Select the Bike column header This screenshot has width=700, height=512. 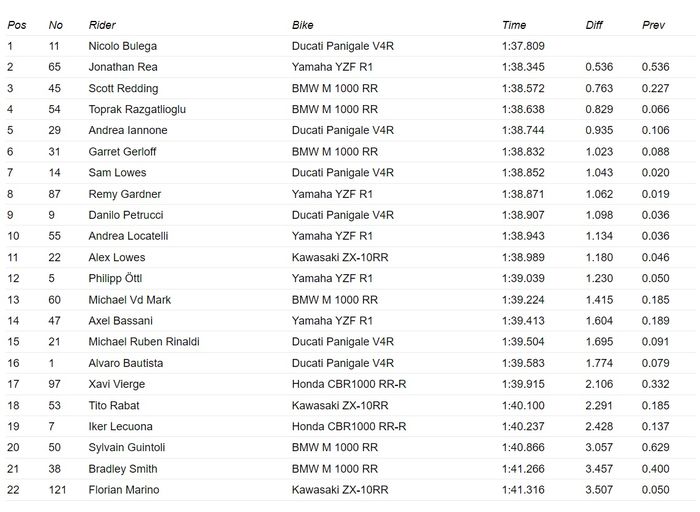click(x=303, y=24)
